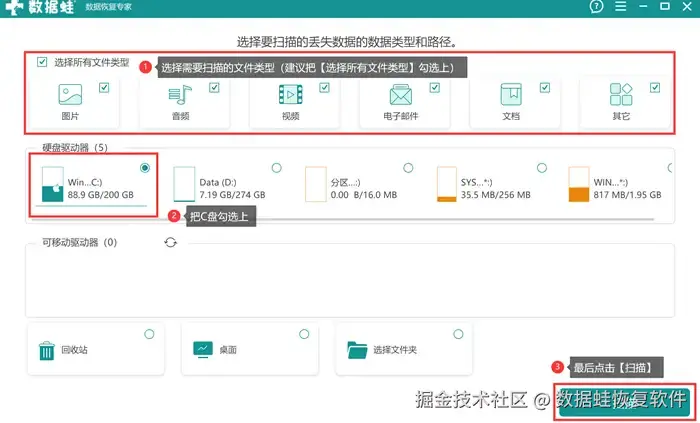The image size is (700, 423).
Task: Uncheck the 图片 checkbox
Action: point(104,87)
